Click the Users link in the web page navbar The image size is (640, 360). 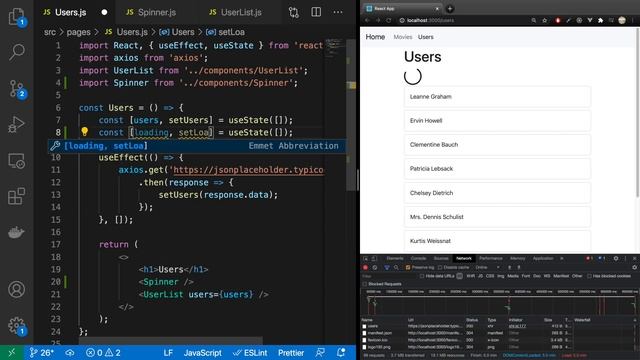[x=425, y=37]
